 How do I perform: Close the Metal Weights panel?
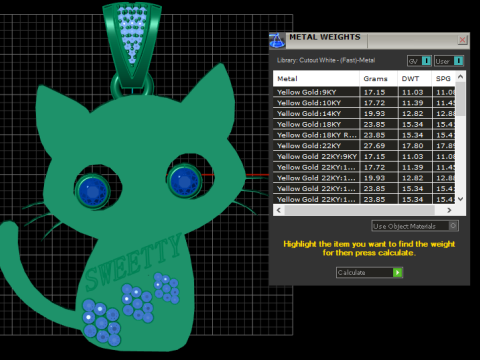click(x=462, y=40)
